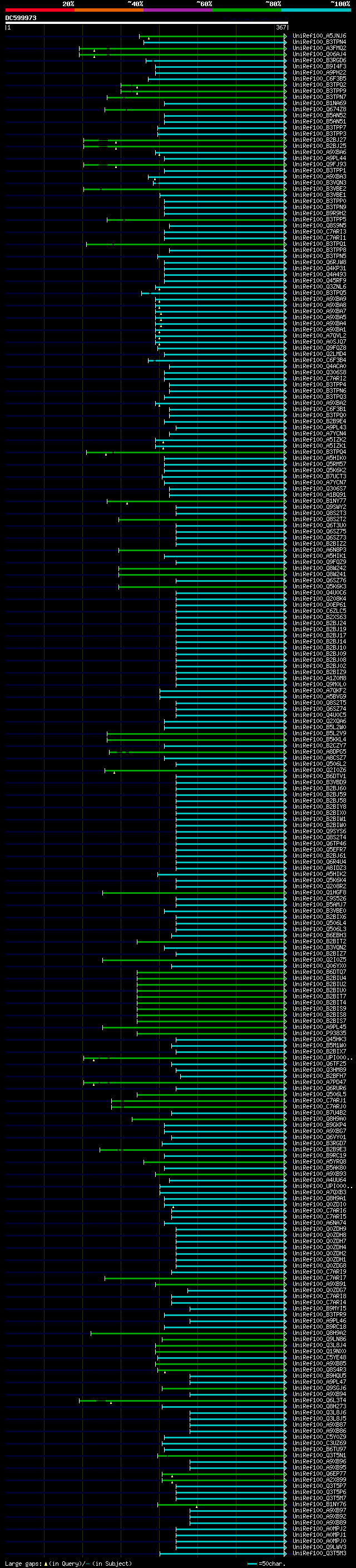Click the white query sequence bar
Viewport: 356px width, 1568px height.
147,23
